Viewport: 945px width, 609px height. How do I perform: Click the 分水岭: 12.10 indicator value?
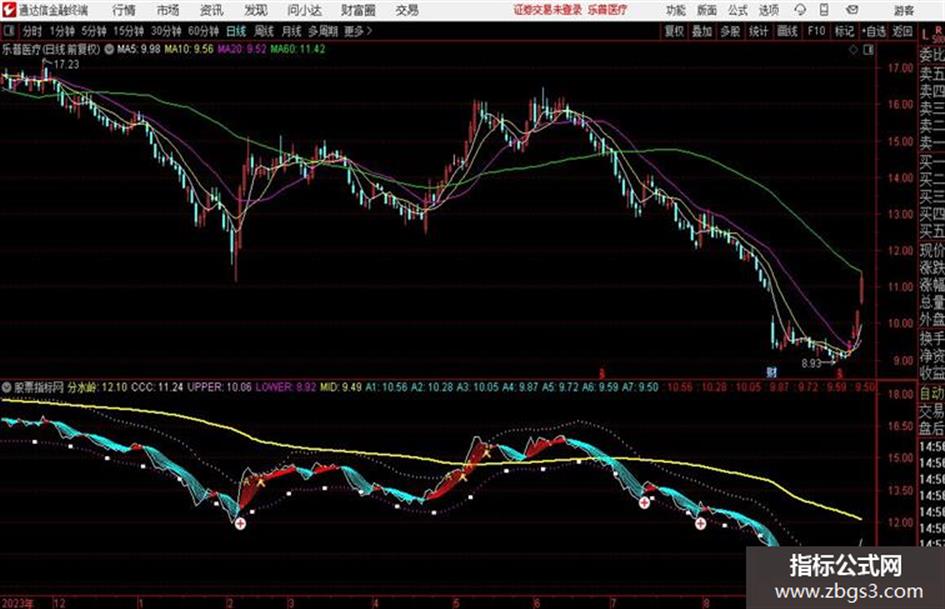pyautogui.click(x=97, y=387)
